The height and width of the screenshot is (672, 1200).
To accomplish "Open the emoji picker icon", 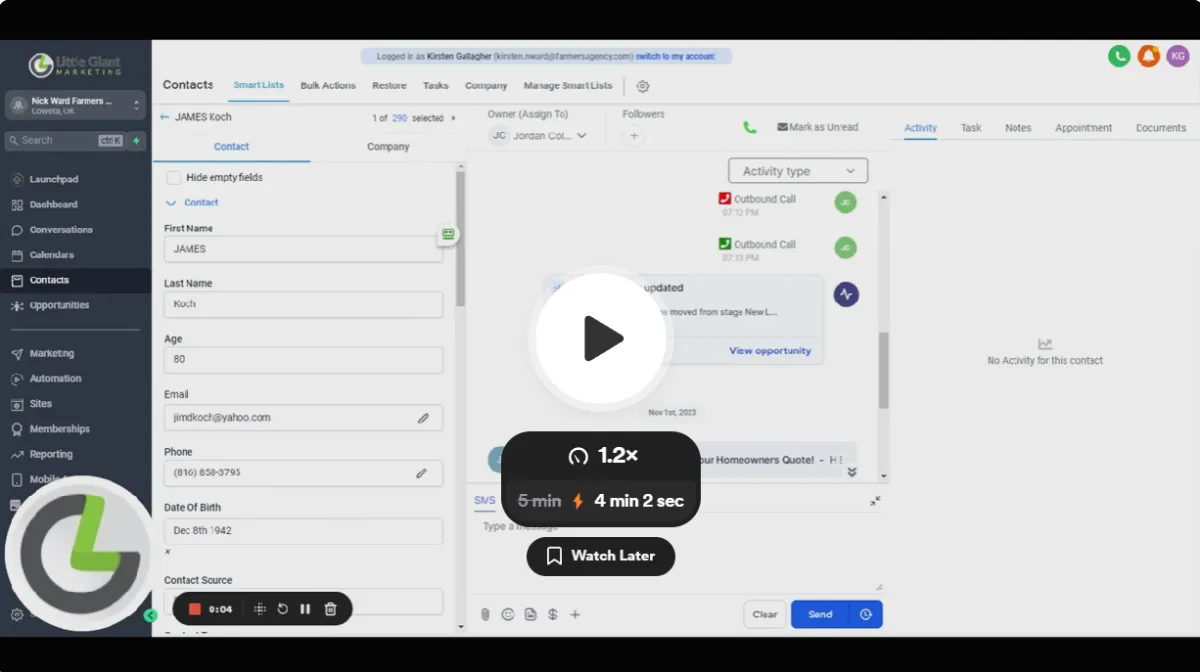I will click(x=508, y=614).
